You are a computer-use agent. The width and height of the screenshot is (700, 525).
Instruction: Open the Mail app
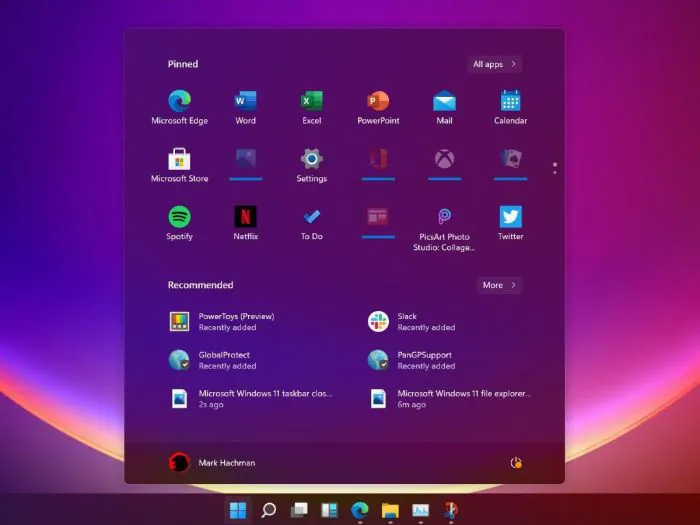(444, 107)
